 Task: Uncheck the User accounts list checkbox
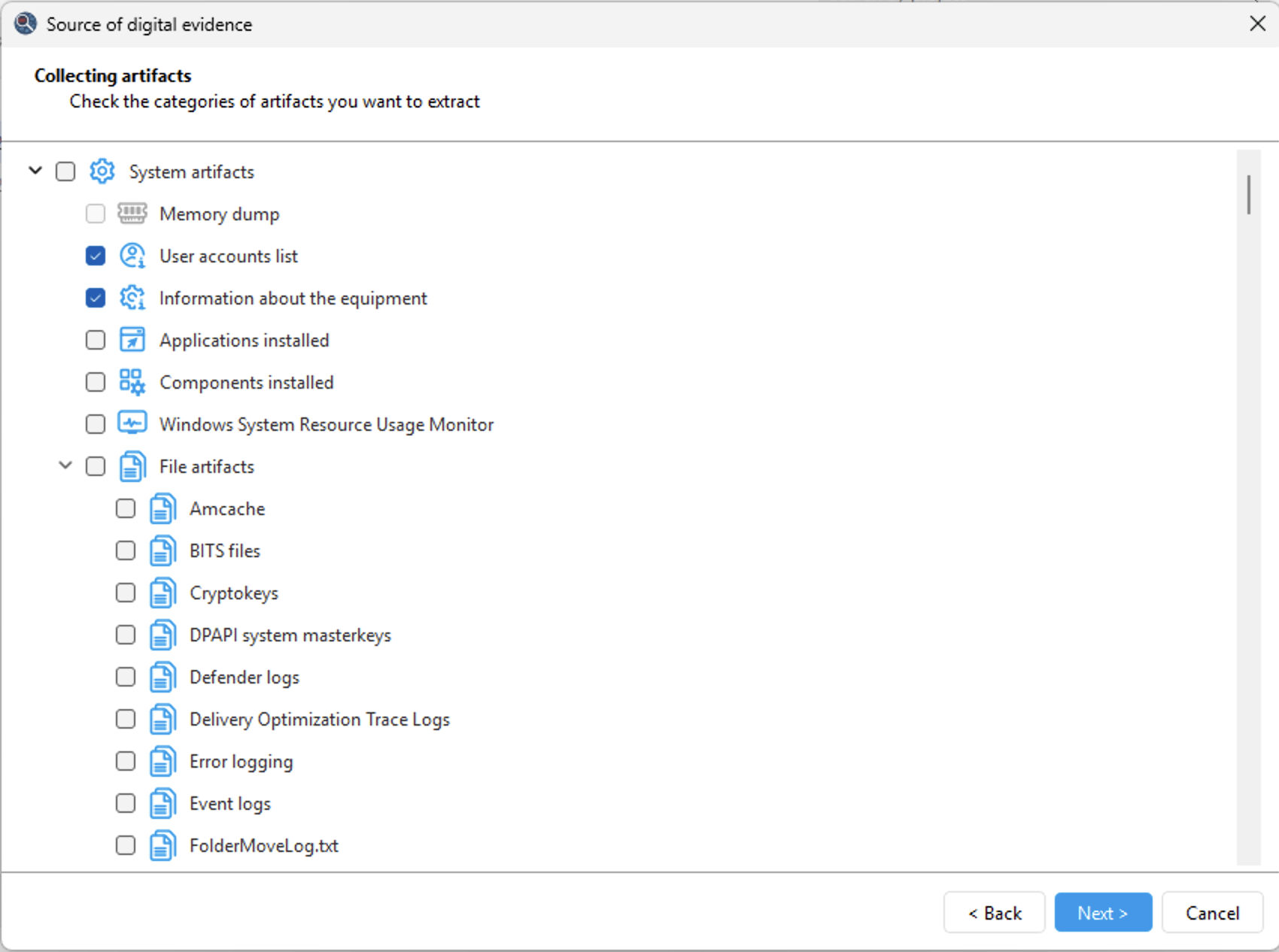point(96,256)
